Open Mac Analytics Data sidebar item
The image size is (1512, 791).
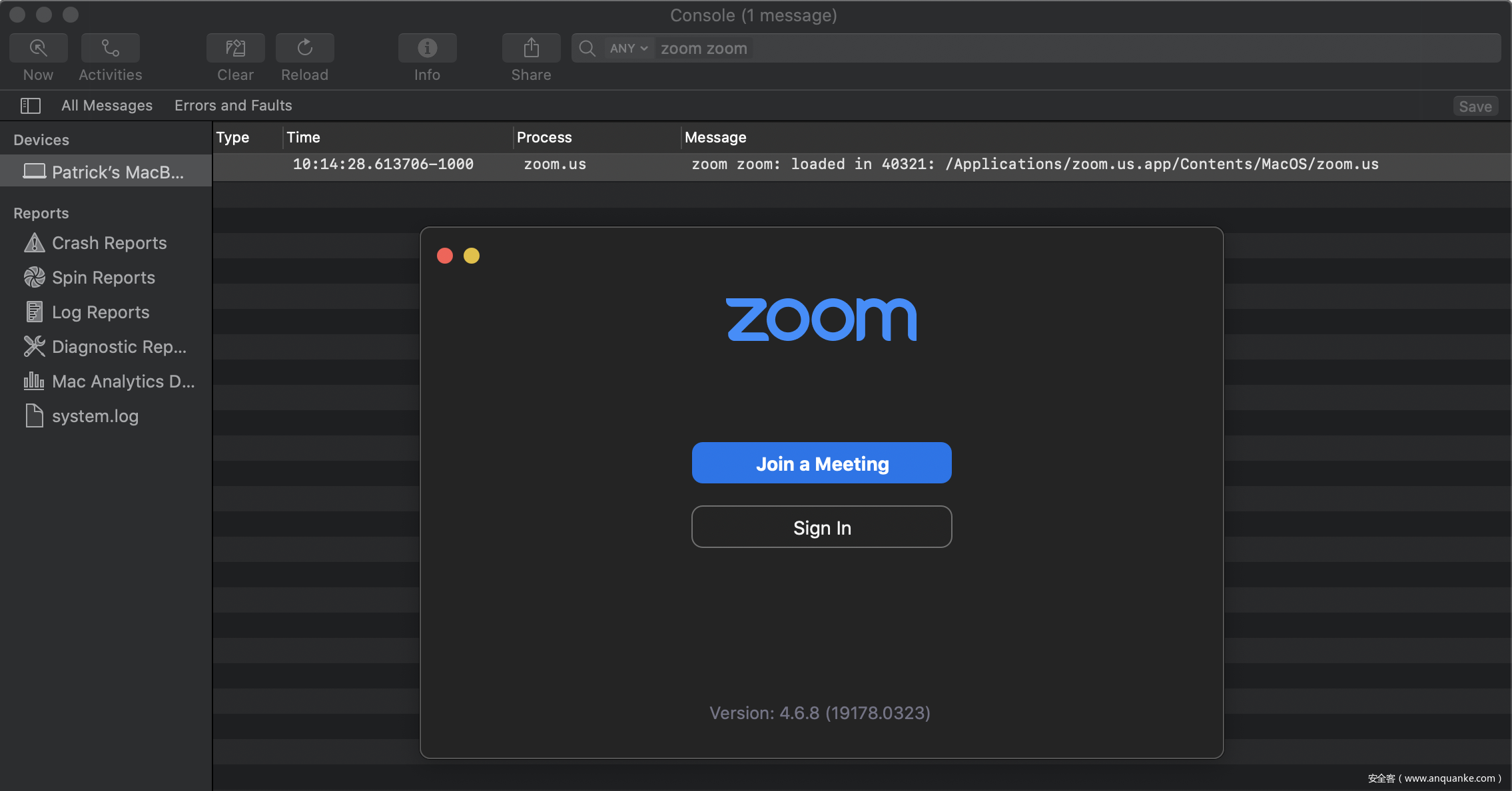pyautogui.click(x=123, y=382)
